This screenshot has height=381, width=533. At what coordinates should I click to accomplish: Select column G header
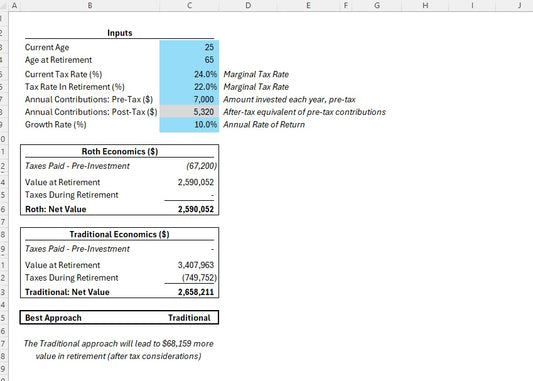click(x=377, y=5)
